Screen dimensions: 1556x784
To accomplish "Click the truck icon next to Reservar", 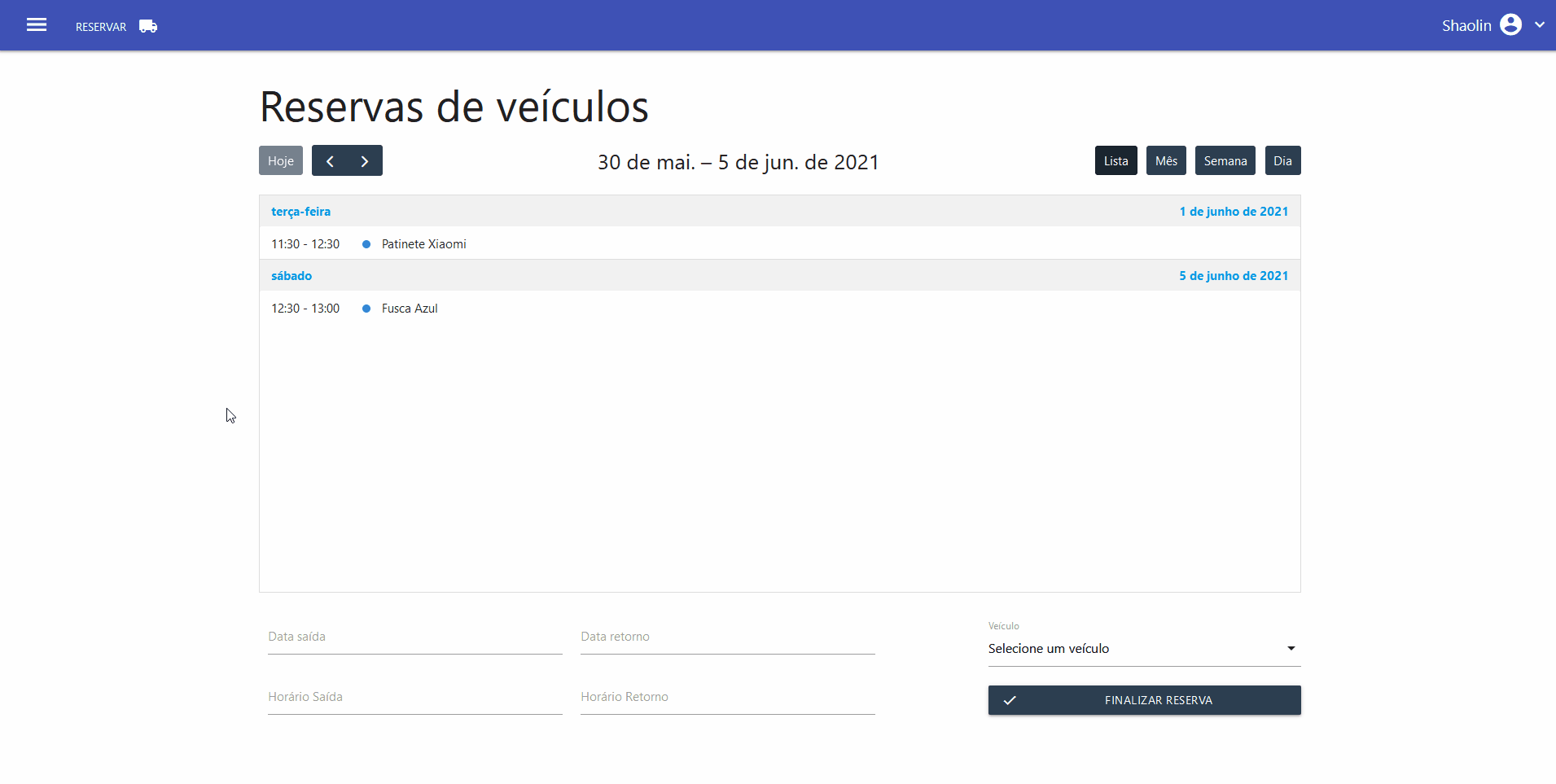I will click(148, 27).
